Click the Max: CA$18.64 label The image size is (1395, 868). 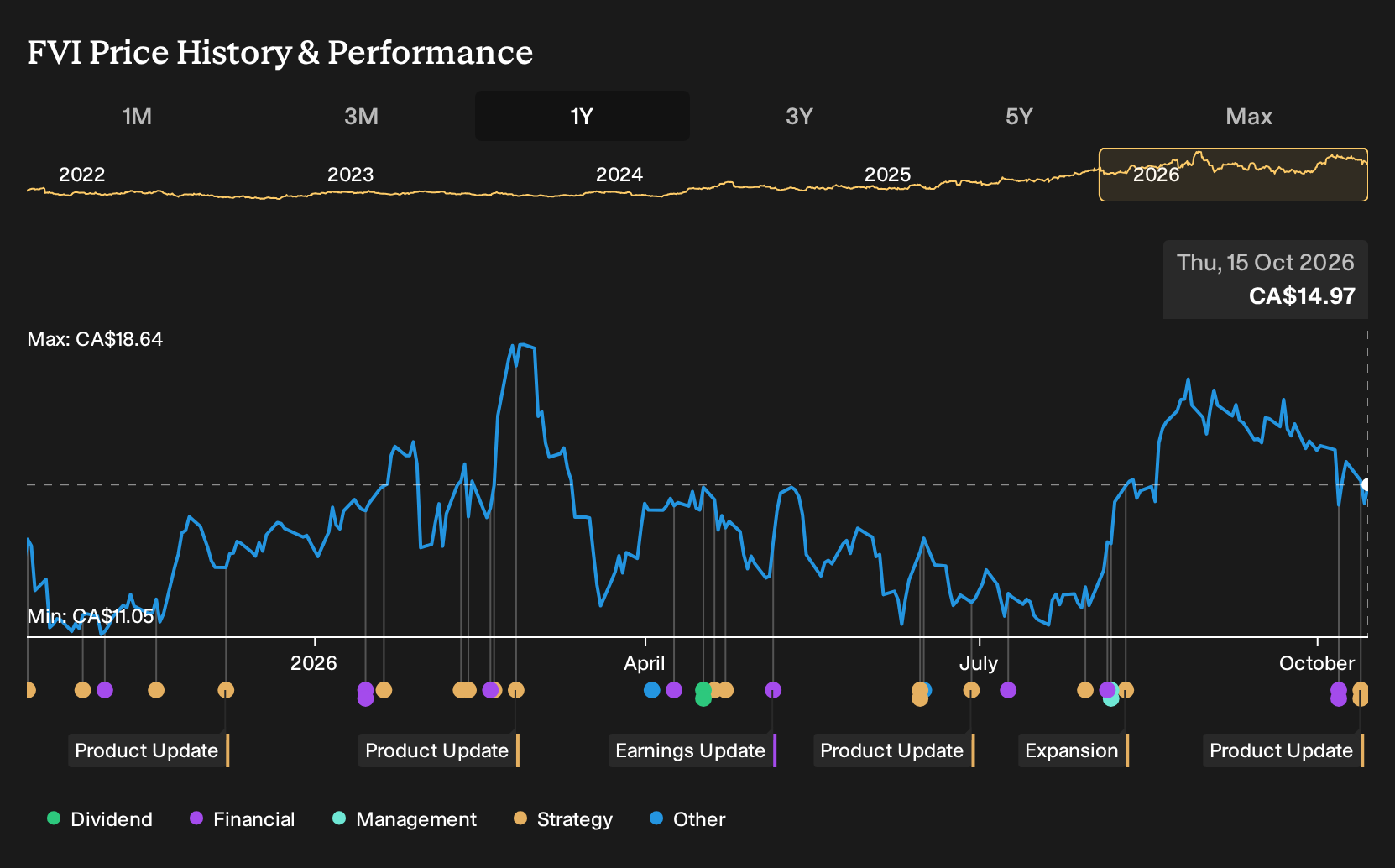[95, 339]
